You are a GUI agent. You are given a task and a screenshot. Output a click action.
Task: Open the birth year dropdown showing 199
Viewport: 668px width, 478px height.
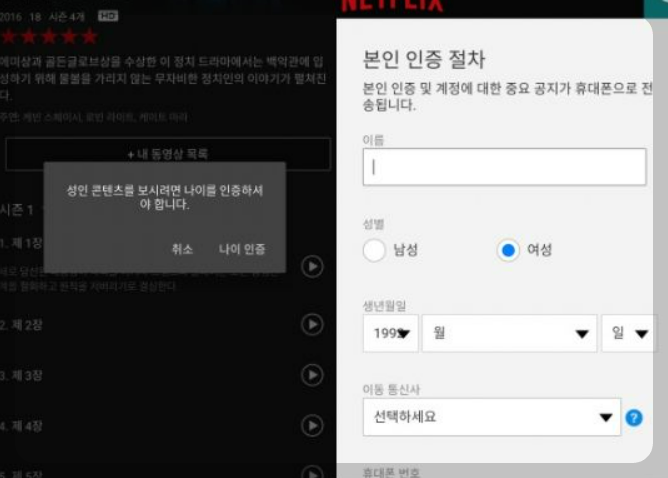(x=391, y=333)
